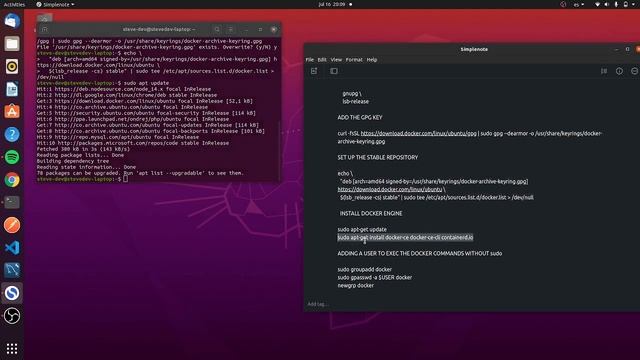Click the circular status indicator left of 'es'
640x360 pixels.
(563, 4)
